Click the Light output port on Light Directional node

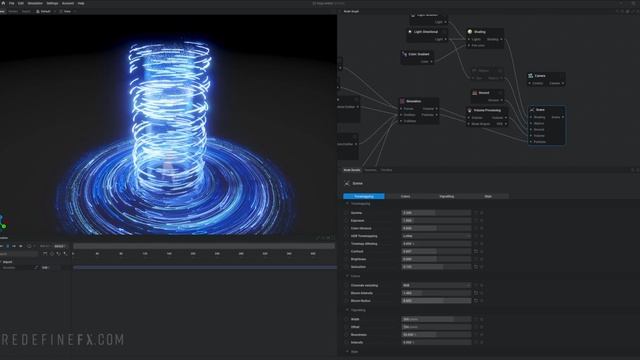point(445,39)
